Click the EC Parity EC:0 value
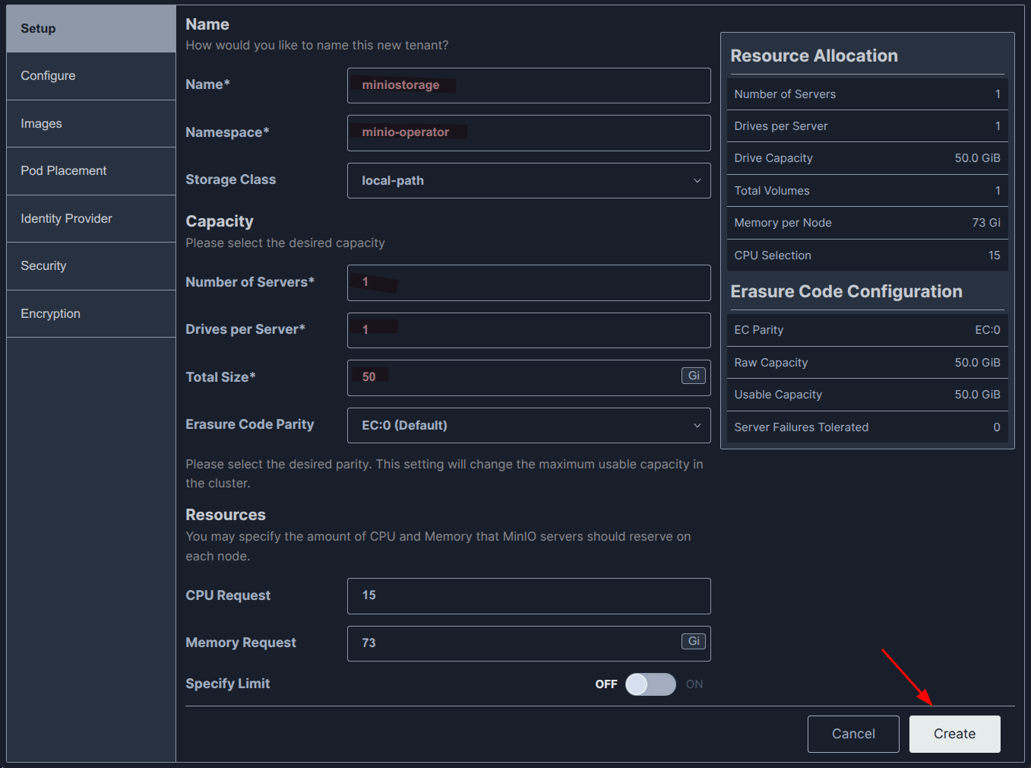Screen dimensions: 1031x768 (987, 330)
